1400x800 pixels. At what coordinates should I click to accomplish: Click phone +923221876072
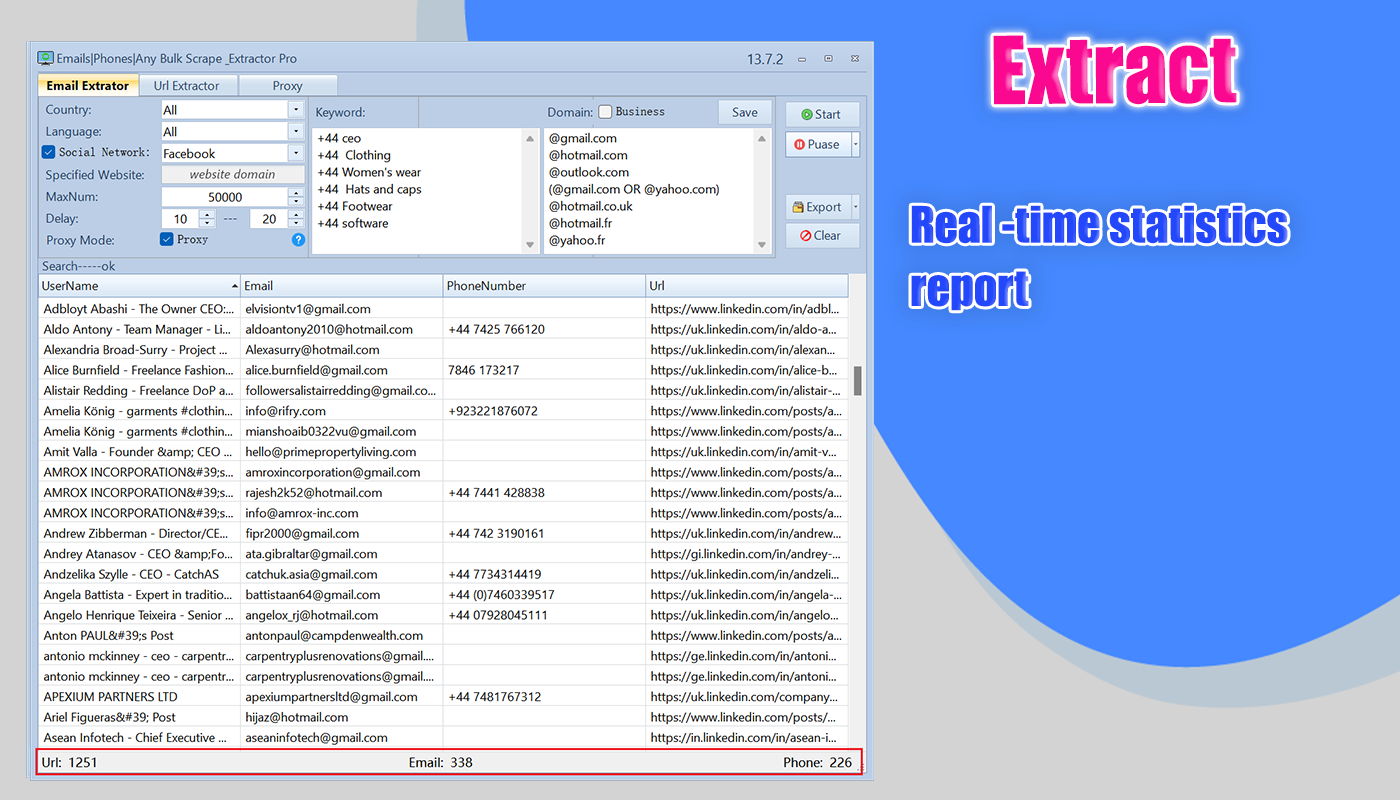(x=493, y=411)
